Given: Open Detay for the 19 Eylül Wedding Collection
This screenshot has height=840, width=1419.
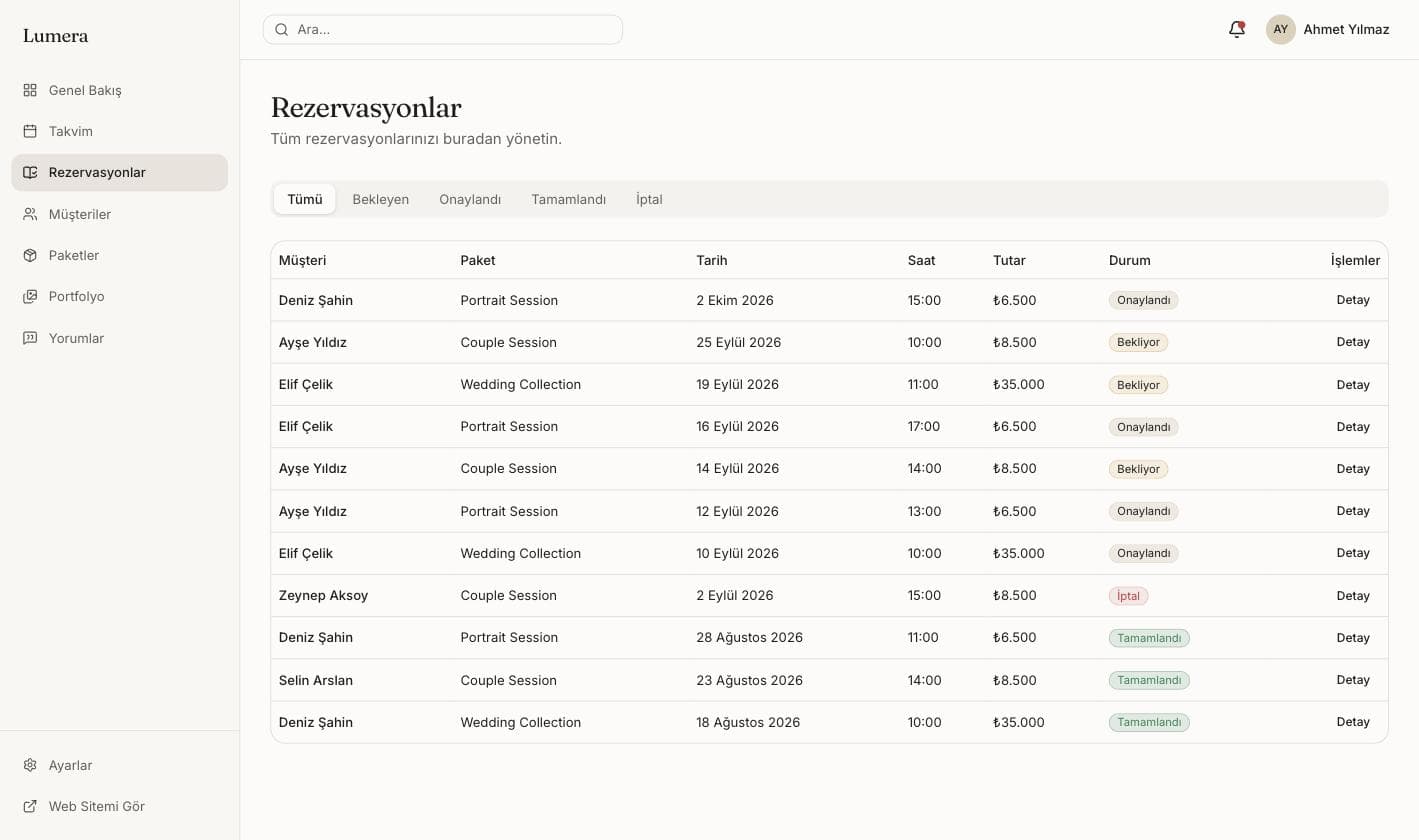Looking at the screenshot, I should (x=1353, y=384).
